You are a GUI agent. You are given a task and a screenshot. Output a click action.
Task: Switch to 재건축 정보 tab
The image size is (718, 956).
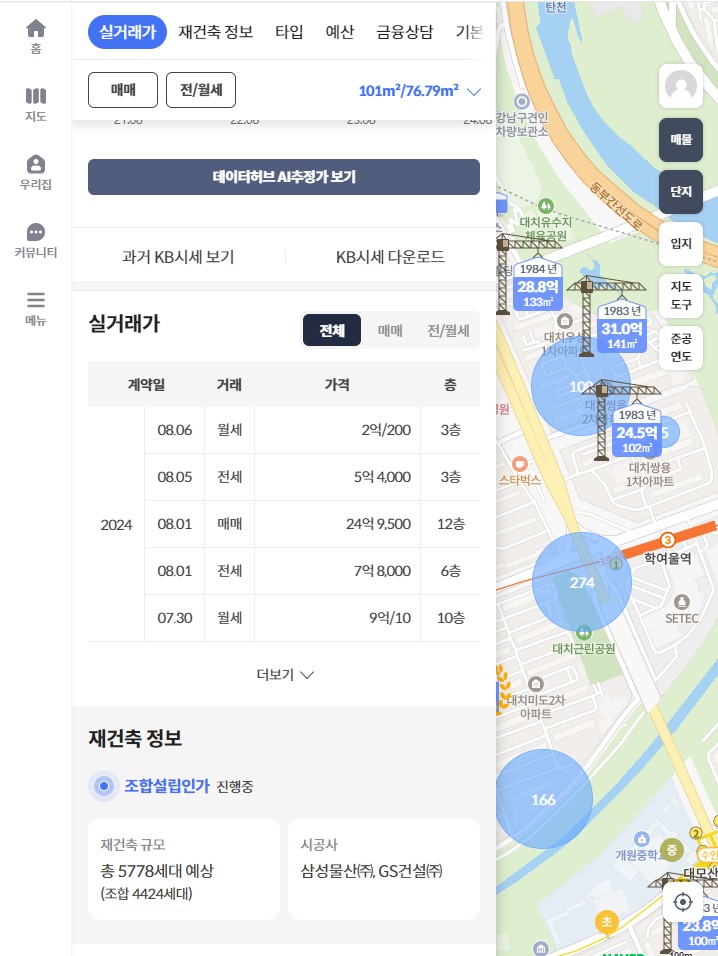coord(216,32)
